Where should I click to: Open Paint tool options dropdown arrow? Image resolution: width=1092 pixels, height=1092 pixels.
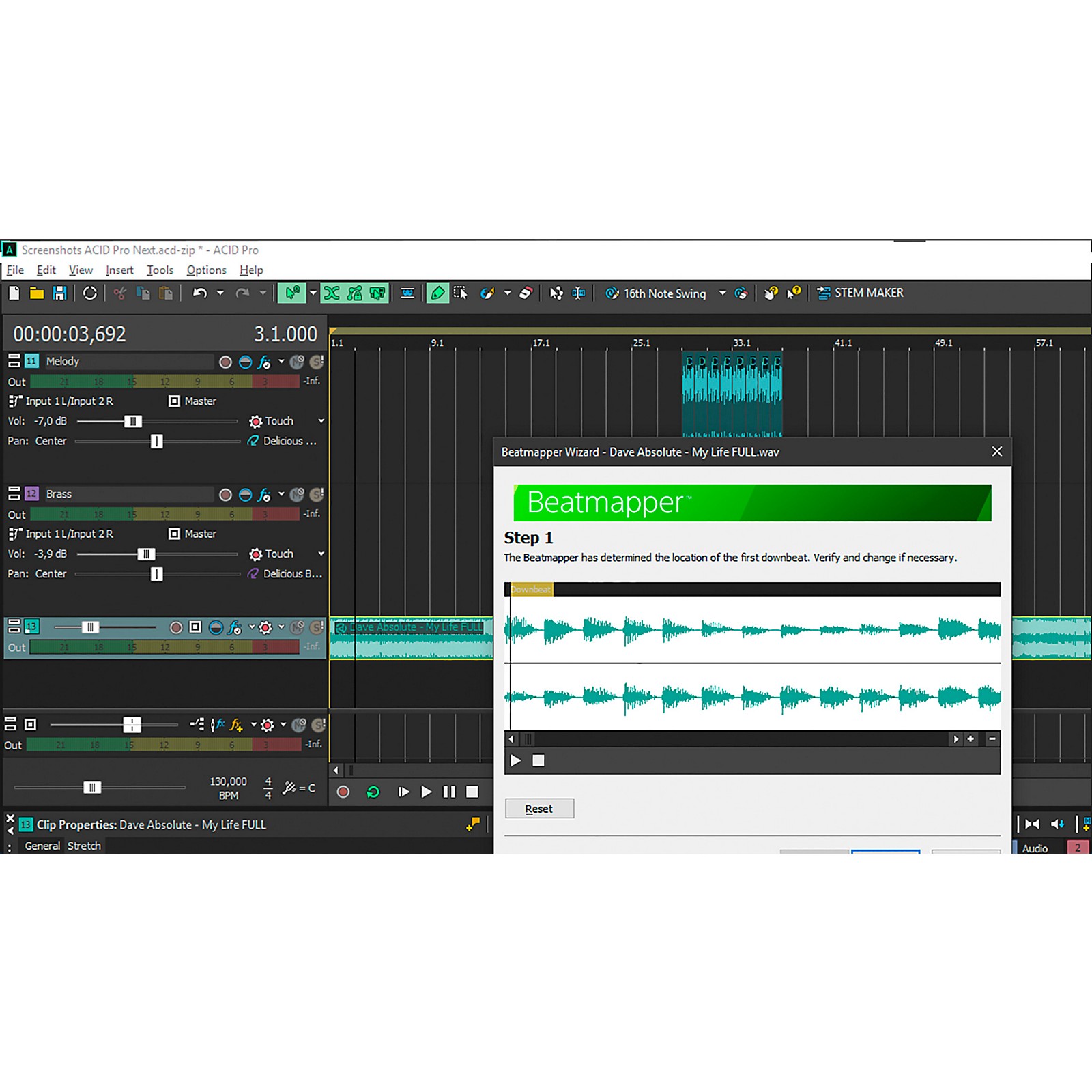click(507, 293)
